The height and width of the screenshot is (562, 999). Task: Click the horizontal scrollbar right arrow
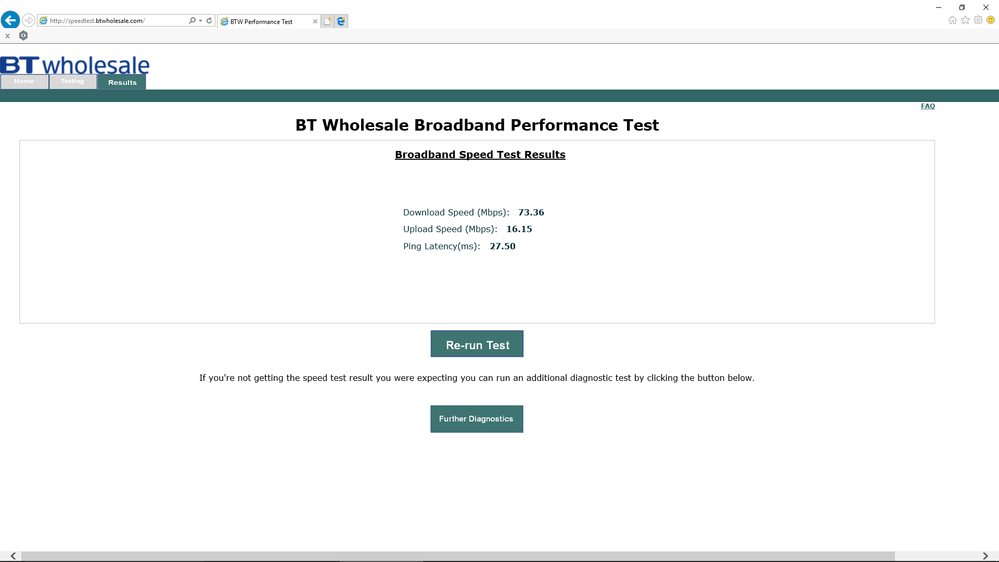pyautogui.click(x=986, y=556)
